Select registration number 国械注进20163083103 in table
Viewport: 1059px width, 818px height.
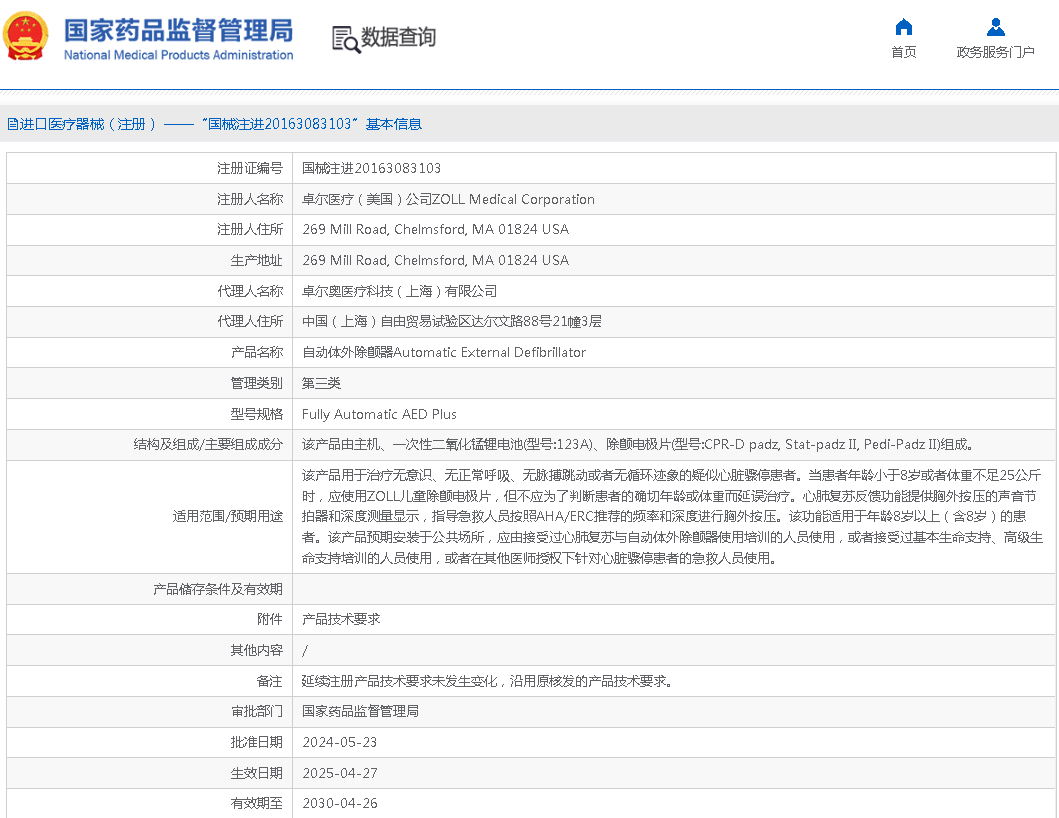(371, 169)
